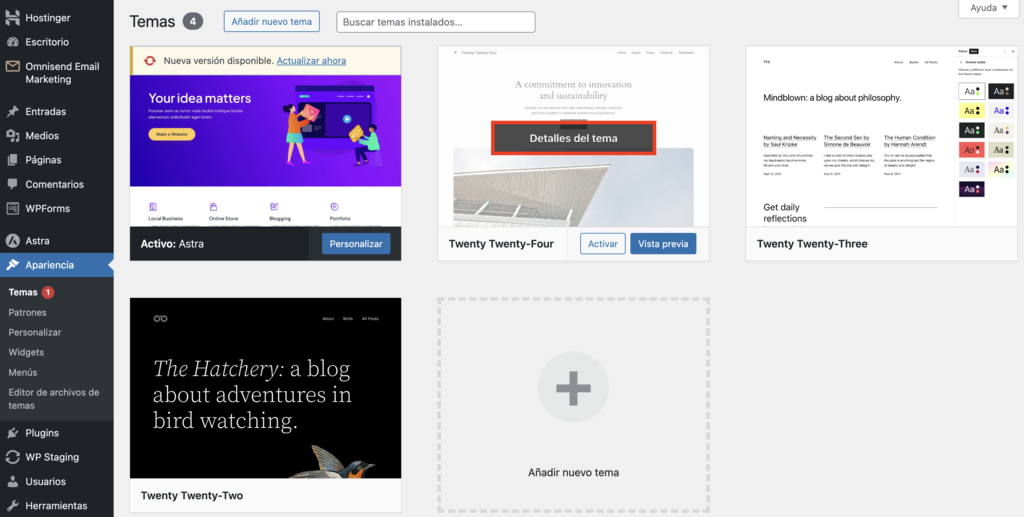This screenshot has height=517, width=1024.
Task: Open the Twenty Twenty-Two theme screenshot
Action: coord(266,388)
